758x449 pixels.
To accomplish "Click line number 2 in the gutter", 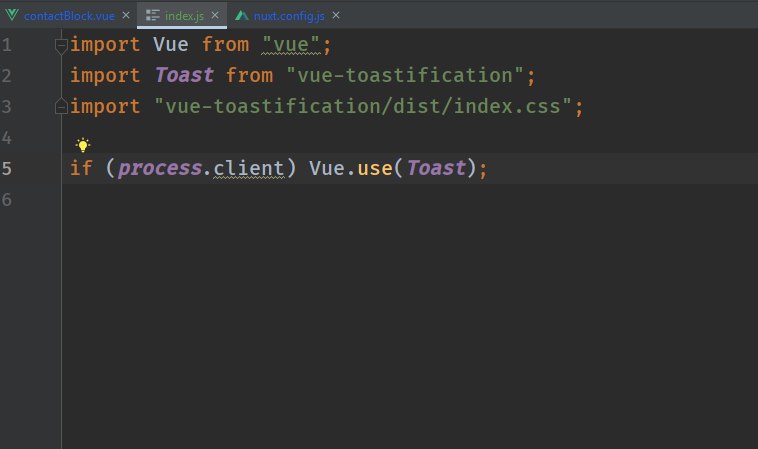I will click(6, 76).
